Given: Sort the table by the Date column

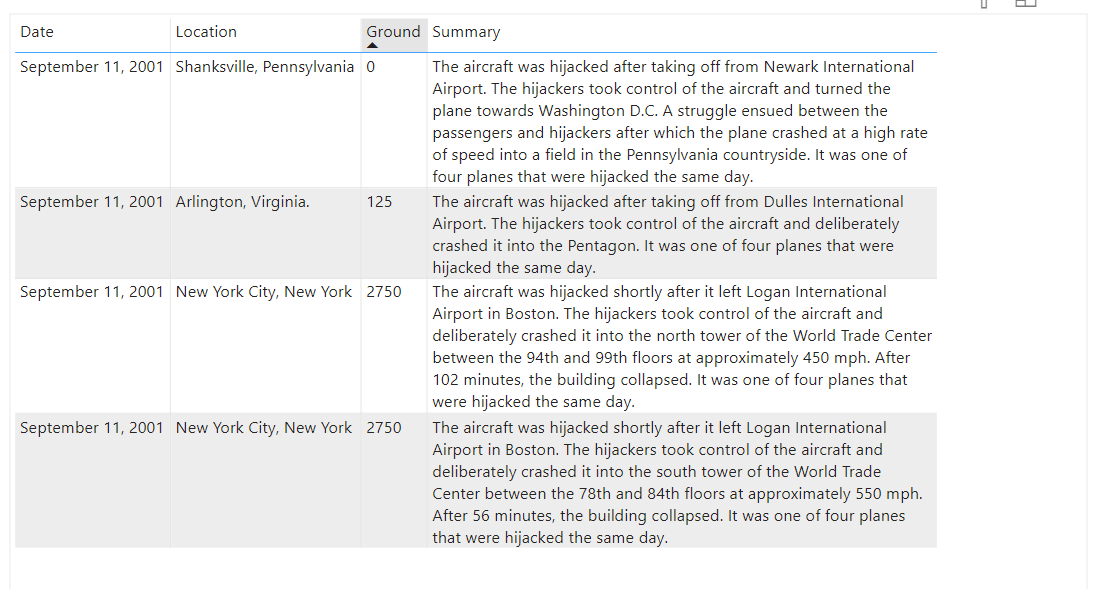Looking at the screenshot, I should click(36, 31).
